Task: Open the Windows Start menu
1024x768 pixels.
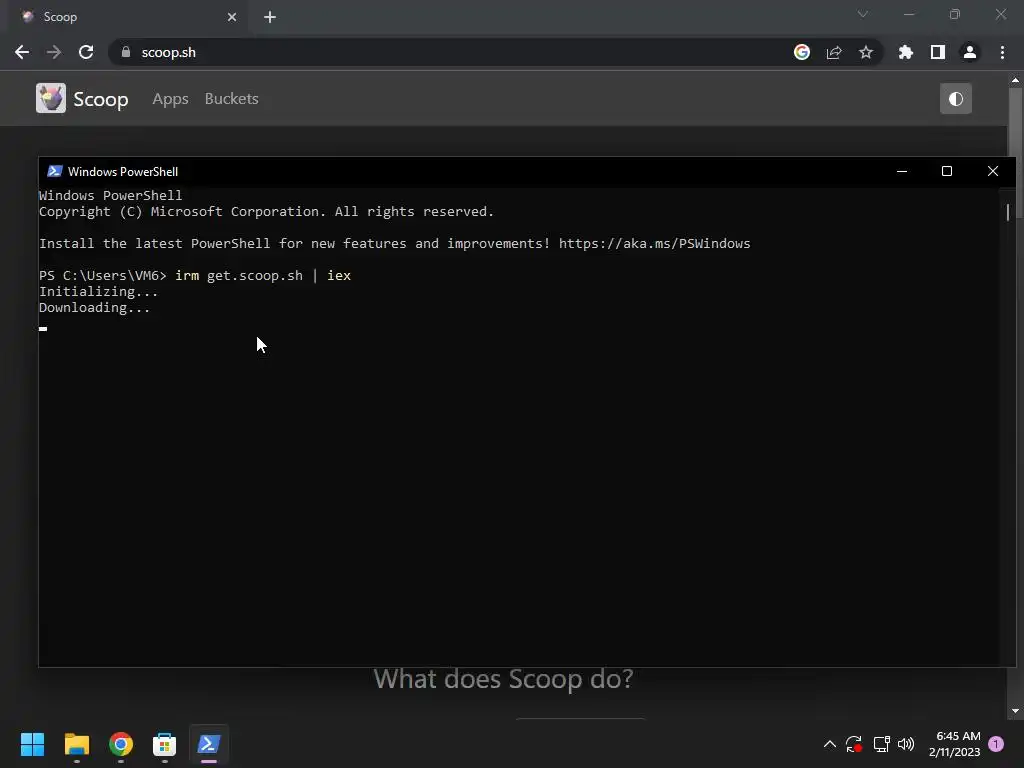Action: [33, 744]
